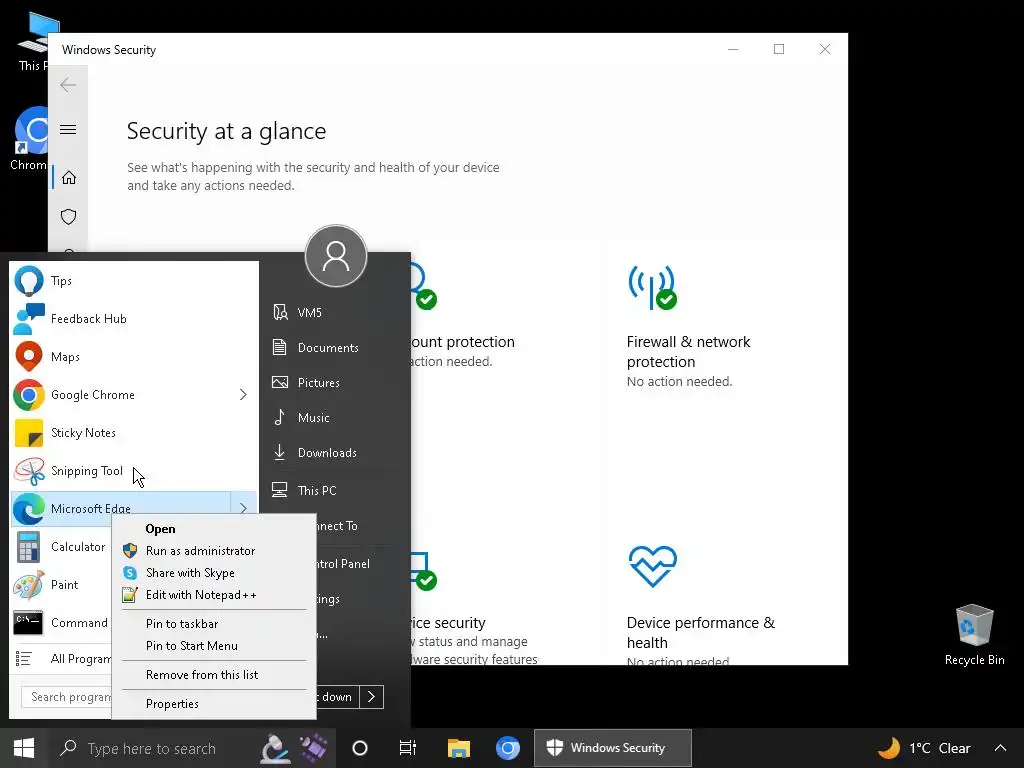The height and width of the screenshot is (768, 1024).
Task: Launch the Snipping Tool
Action: tap(134, 471)
